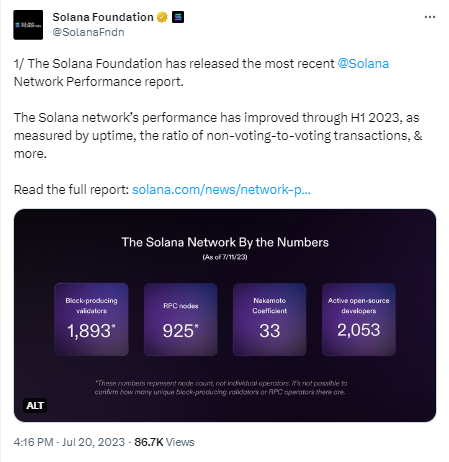This screenshot has height=462, width=449.
Task: Click the 4:16 PM Jul 20, 2023 timestamp
Action: 69,442
